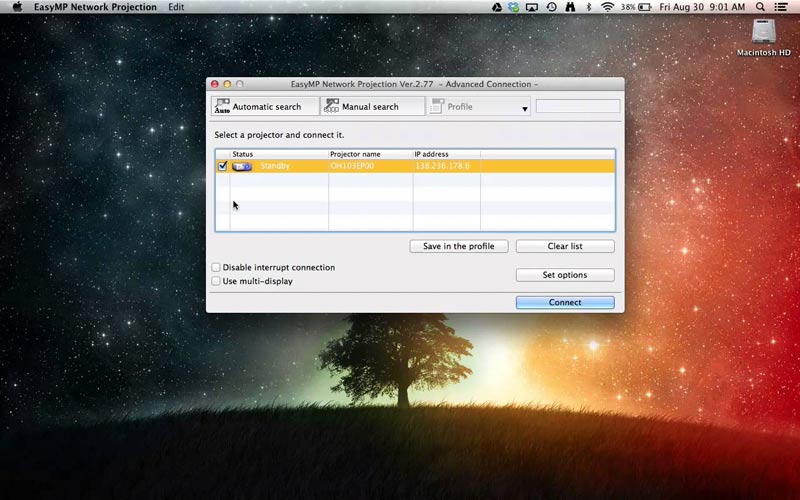The image size is (800, 500).
Task: Click the search field beside Profile
Action: tap(578, 106)
